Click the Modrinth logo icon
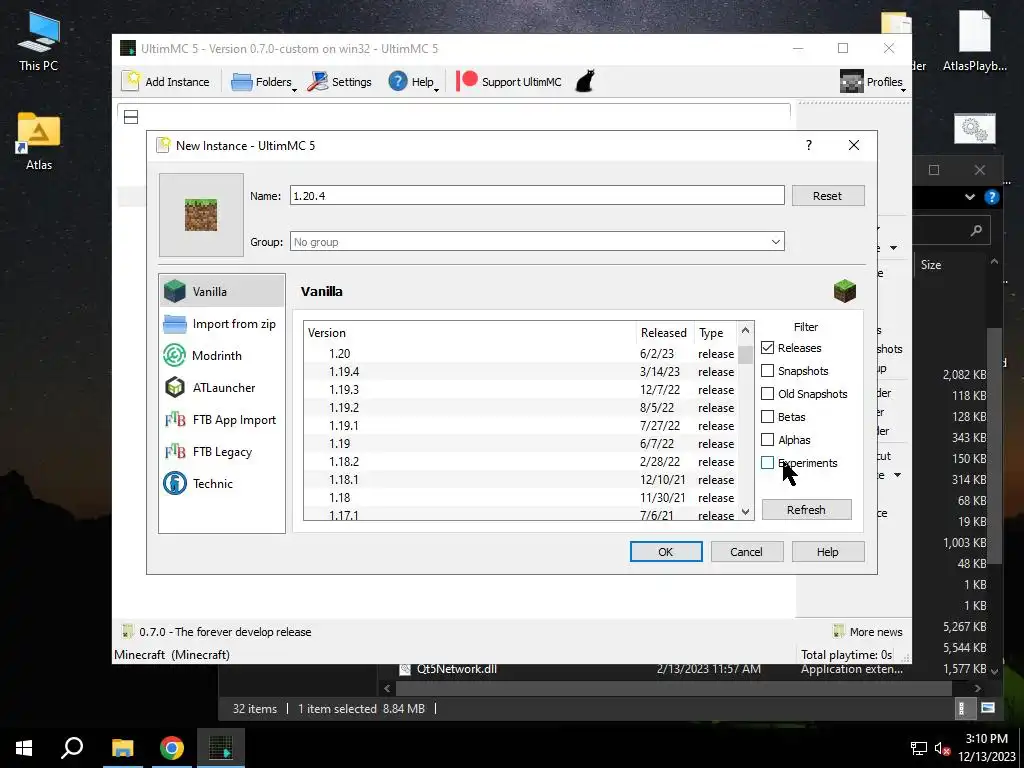This screenshot has height=768, width=1024. click(x=175, y=355)
